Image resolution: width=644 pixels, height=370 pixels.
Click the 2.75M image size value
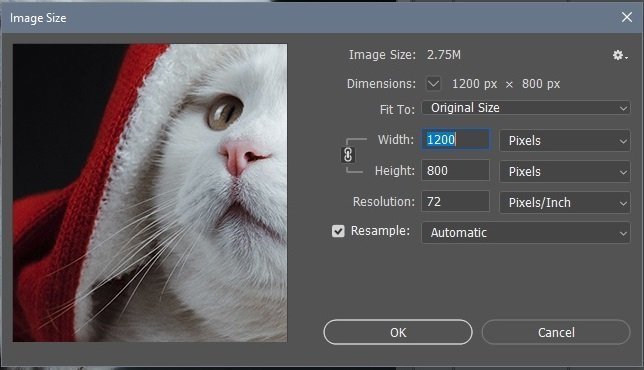tap(444, 55)
